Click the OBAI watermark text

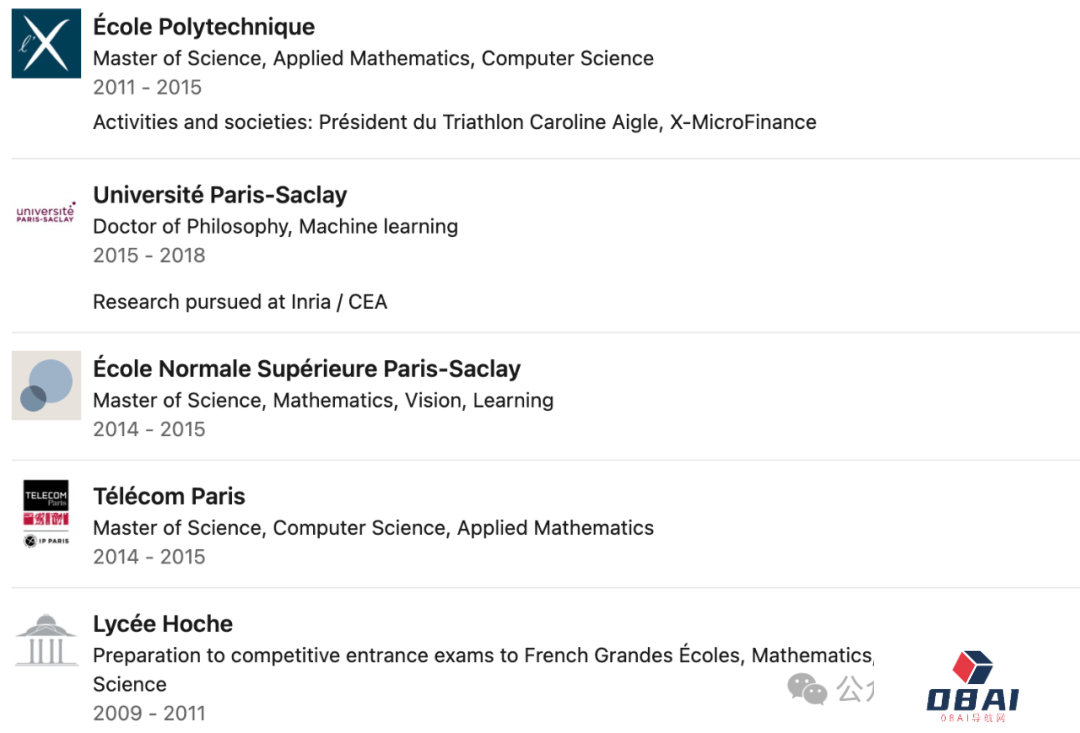click(x=971, y=700)
